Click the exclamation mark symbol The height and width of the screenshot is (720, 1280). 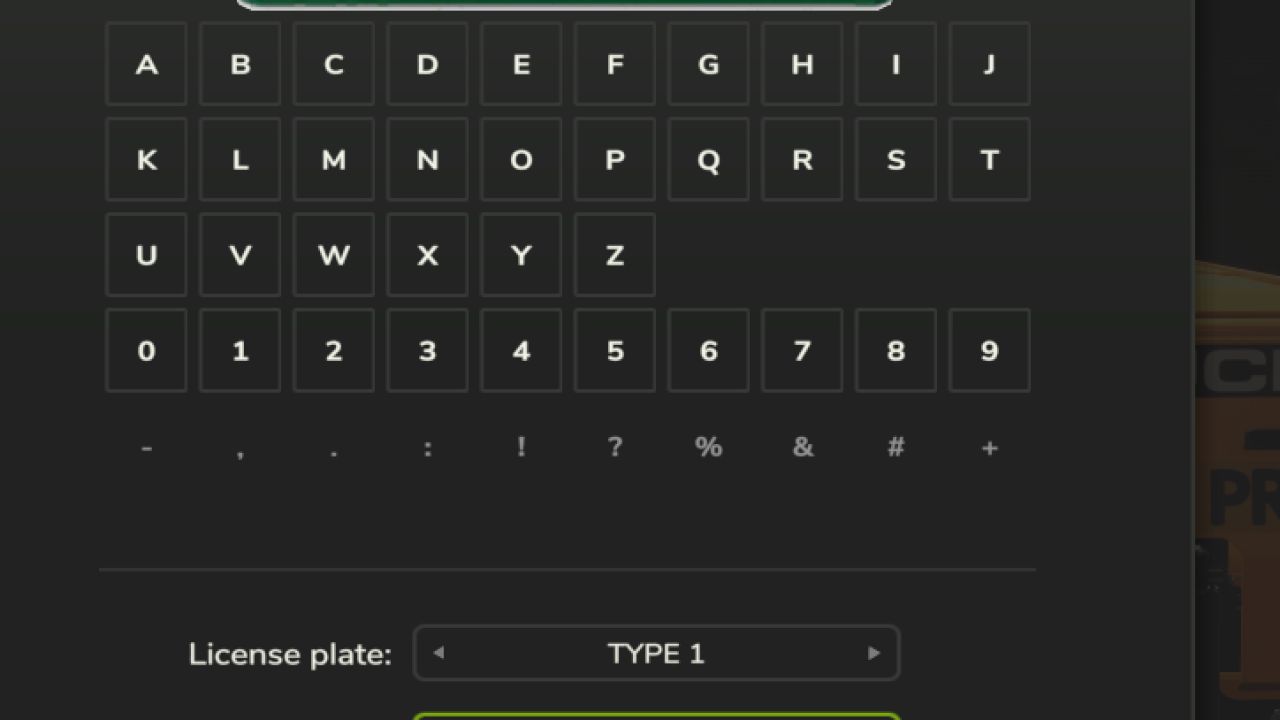coord(521,447)
